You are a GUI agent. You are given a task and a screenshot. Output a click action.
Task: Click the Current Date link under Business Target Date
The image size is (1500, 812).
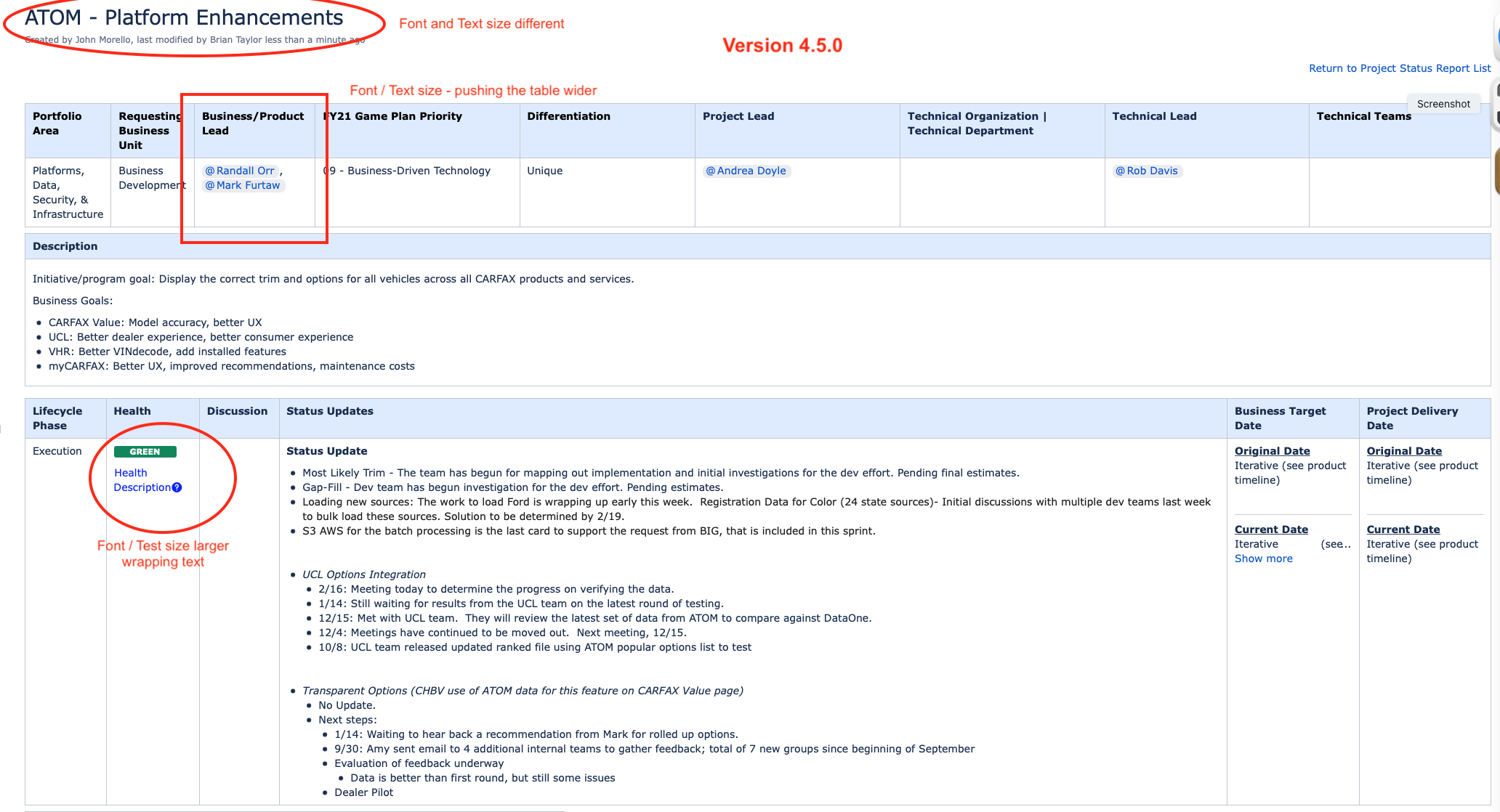click(x=1270, y=529)
